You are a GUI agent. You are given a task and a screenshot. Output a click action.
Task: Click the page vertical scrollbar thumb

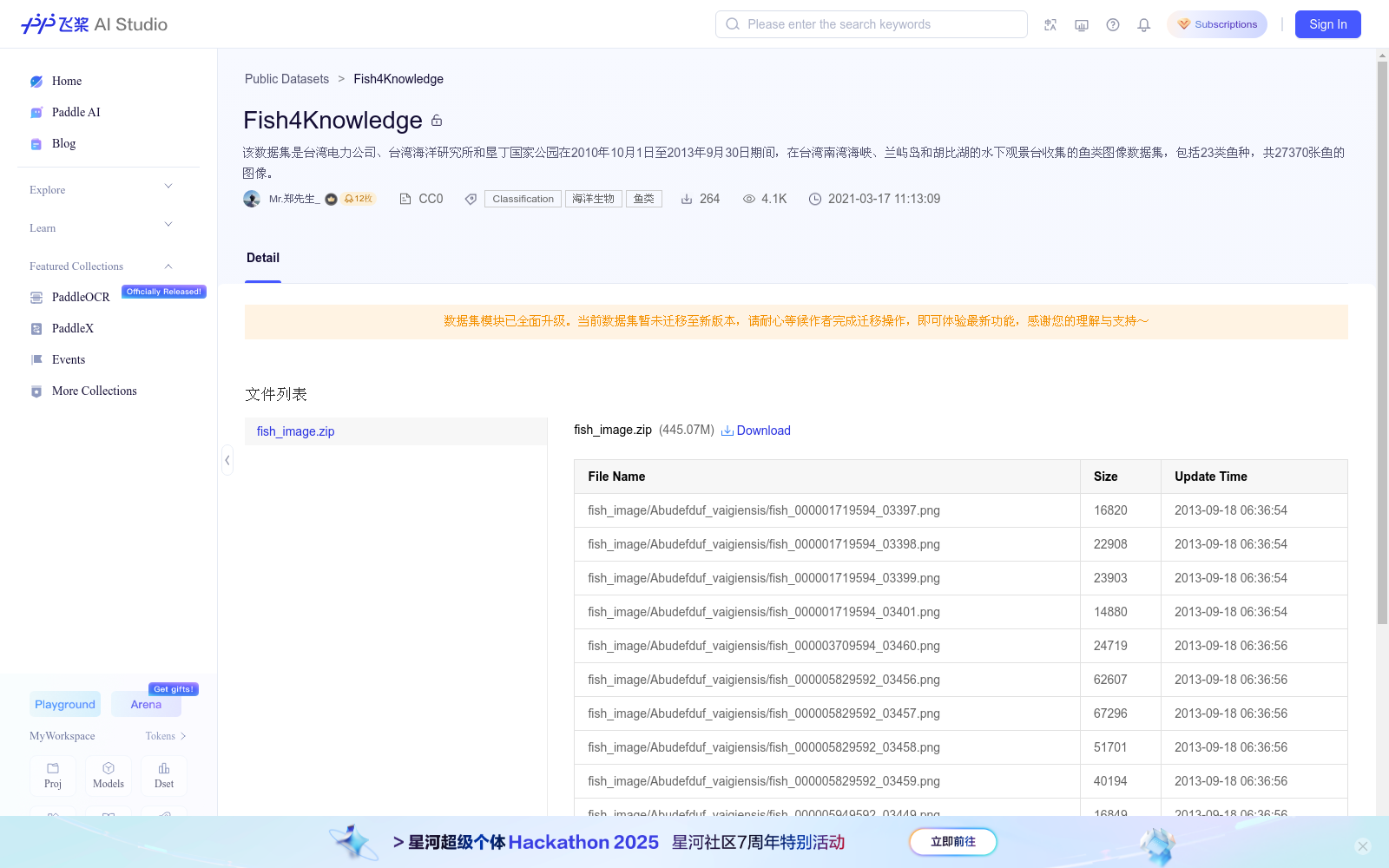tap(1382, 343)
